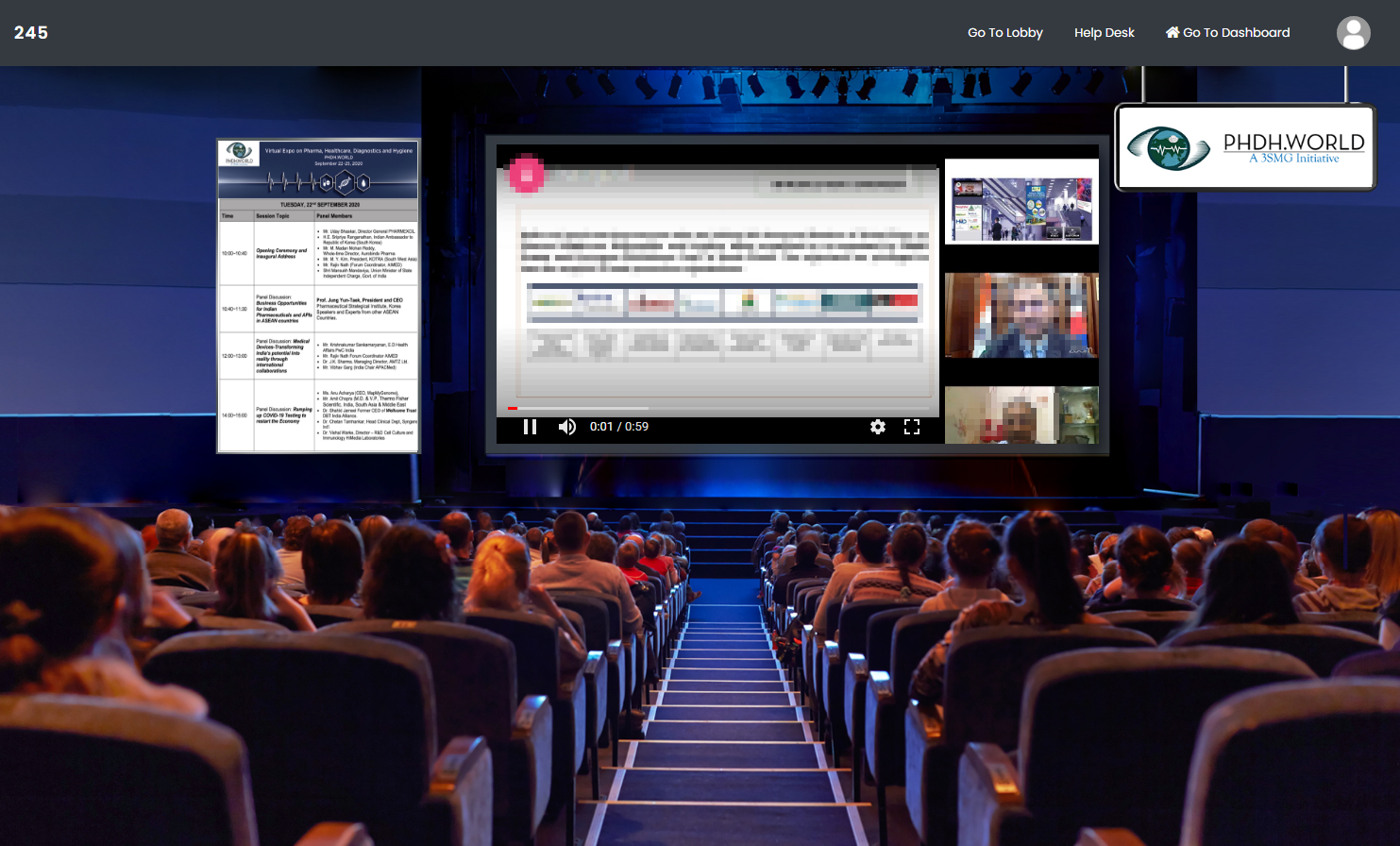Go To Dashboard from the top bar

1227,32
